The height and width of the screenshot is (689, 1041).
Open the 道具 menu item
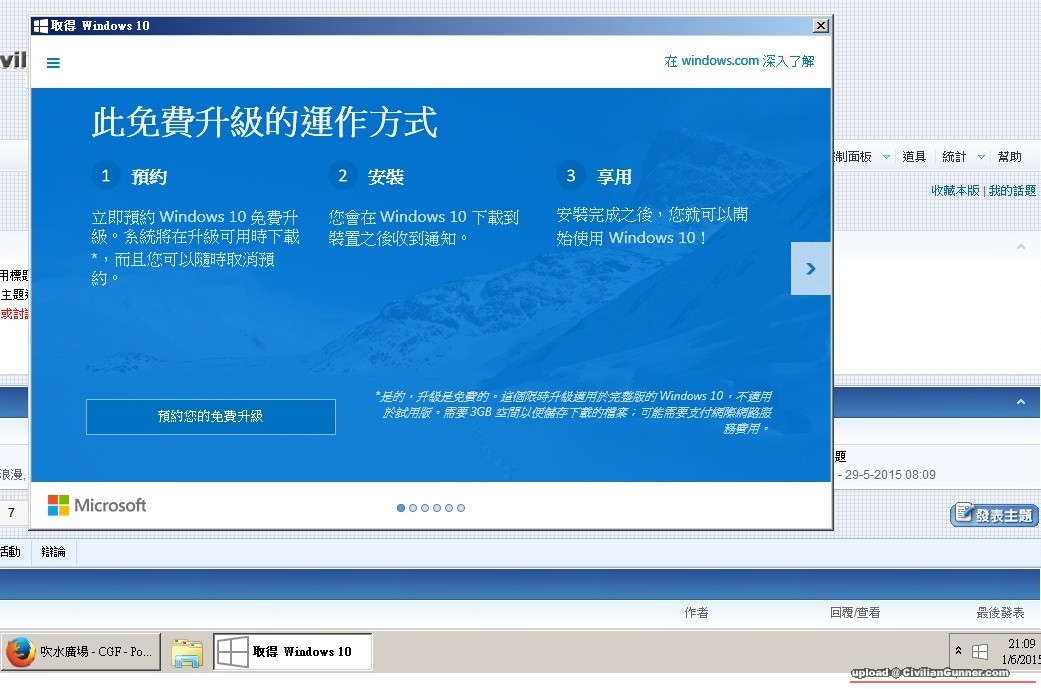tap(914, 157)
